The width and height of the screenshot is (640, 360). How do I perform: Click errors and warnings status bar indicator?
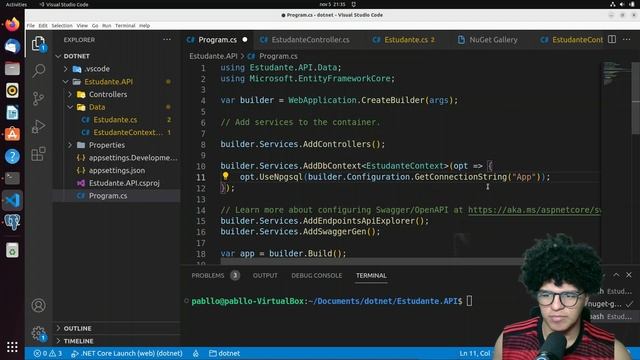[x=47, y=353]
